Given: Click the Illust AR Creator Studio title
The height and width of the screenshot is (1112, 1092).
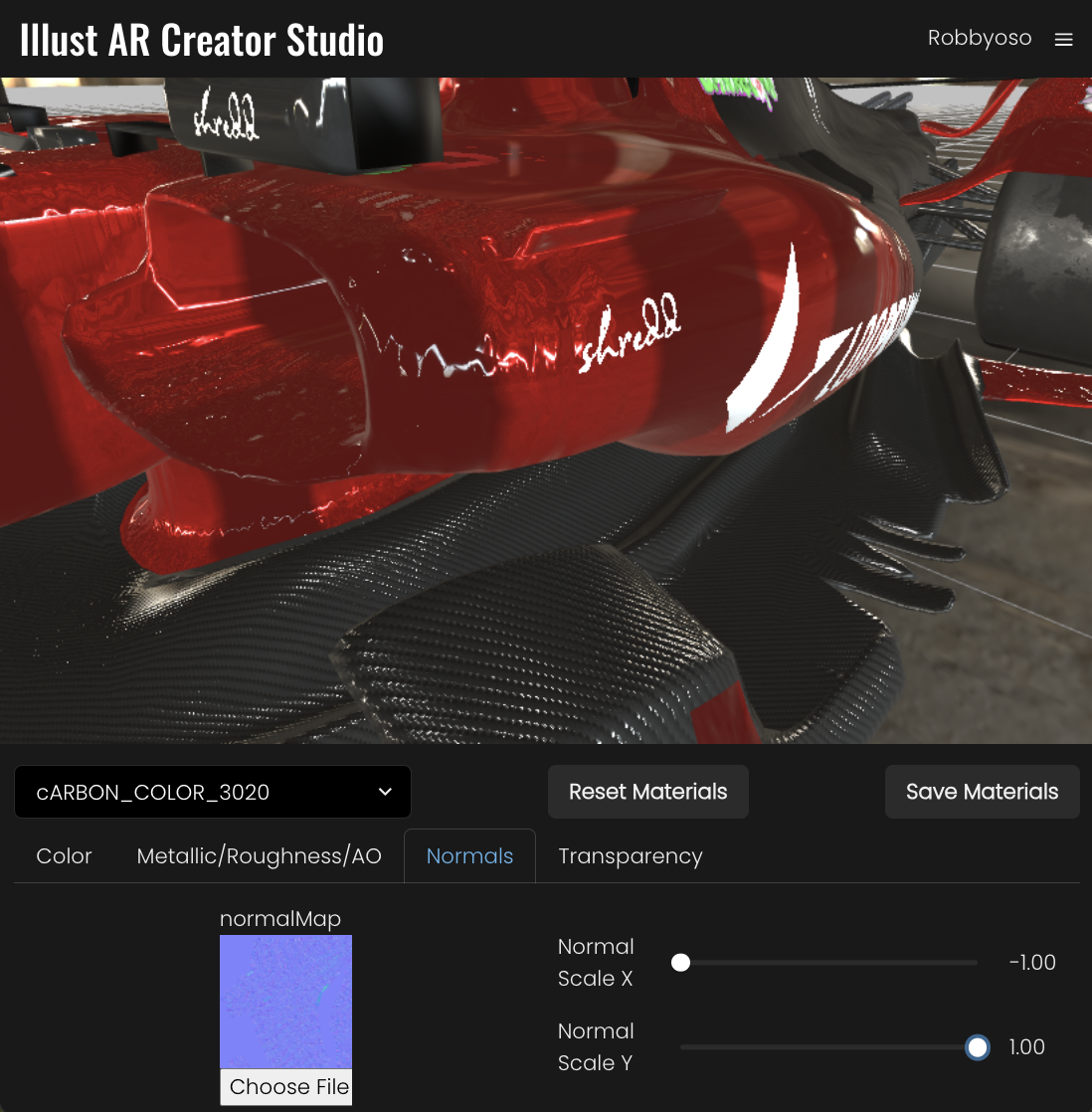Looking at the screenshot, I should [x=202, y=40].
